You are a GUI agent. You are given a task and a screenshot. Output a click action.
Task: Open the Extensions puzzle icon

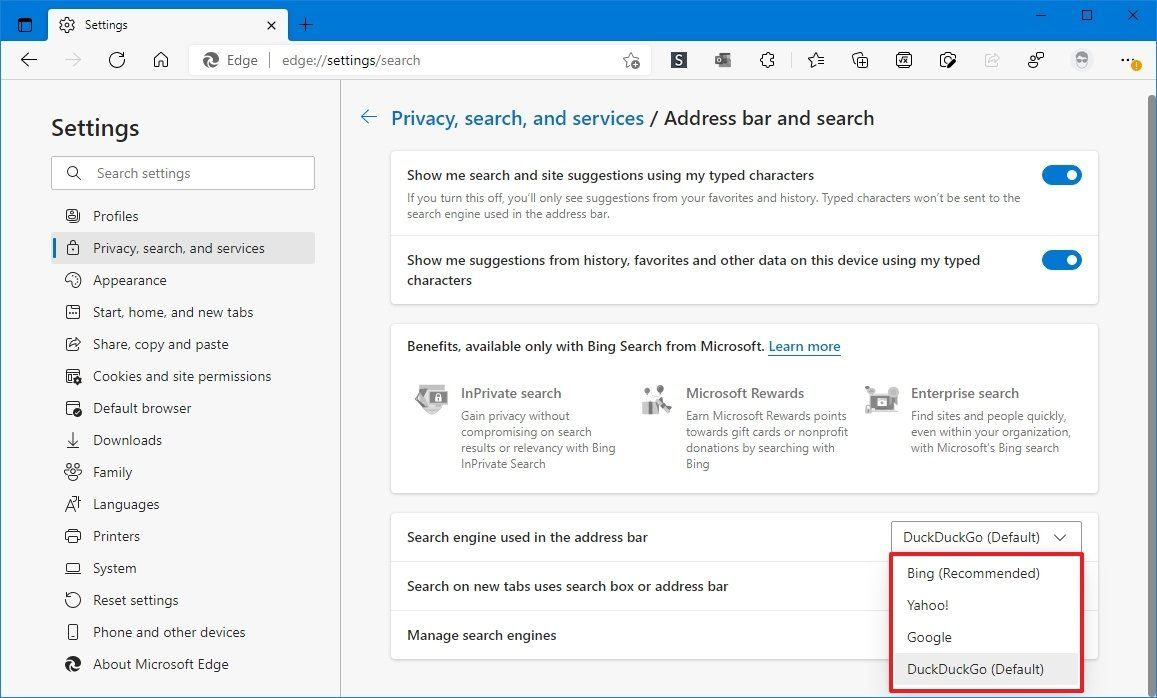[x=767, y=60]
